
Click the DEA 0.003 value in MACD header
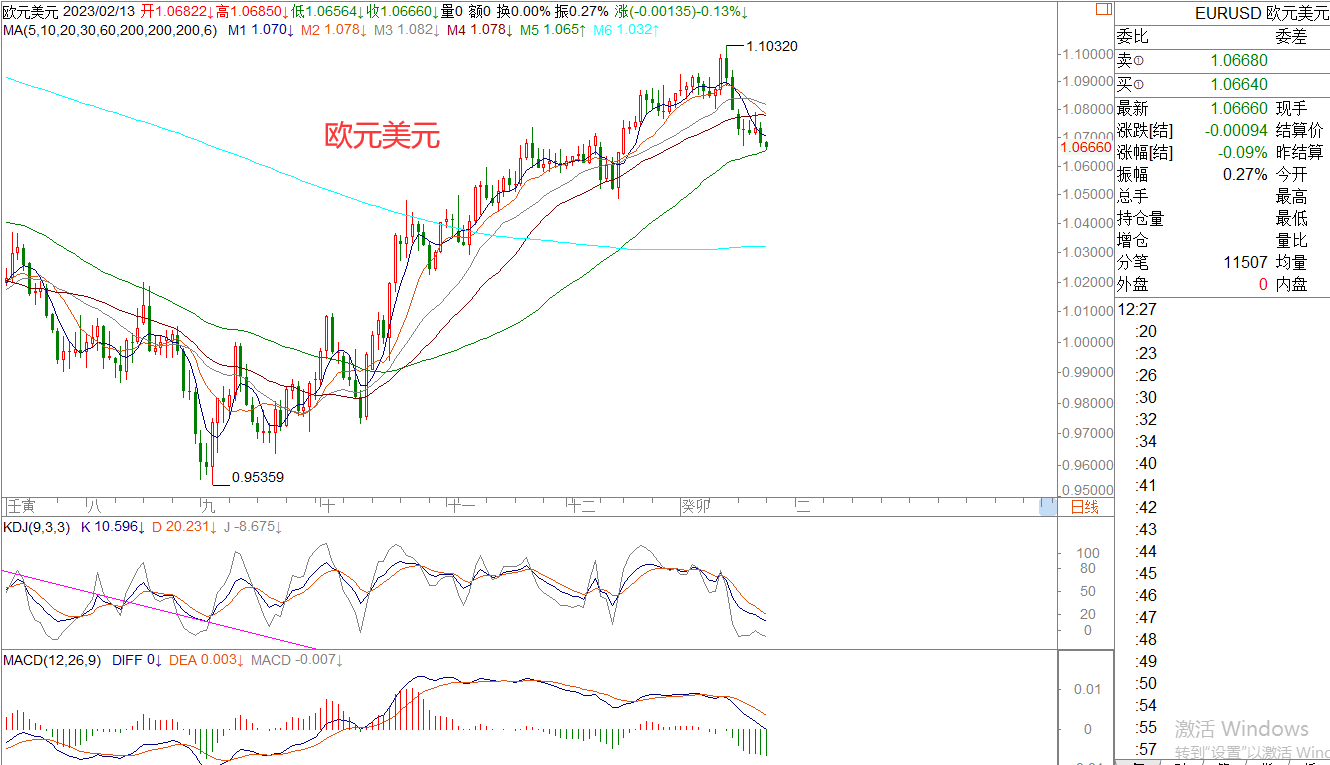click(x=205, y=660)
